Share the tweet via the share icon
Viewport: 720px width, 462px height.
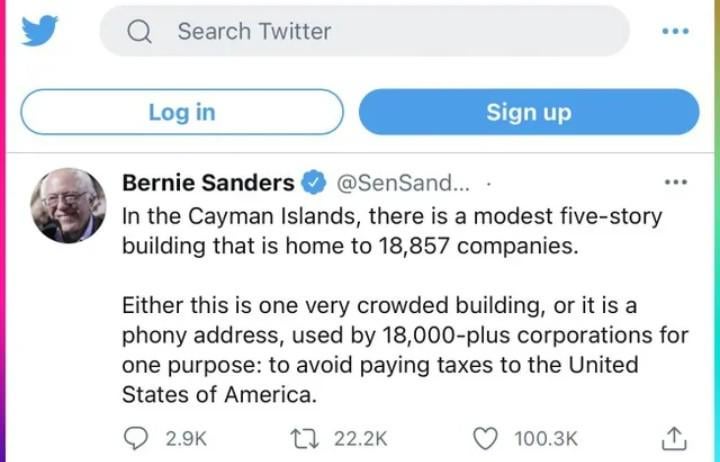(x=675, y=437)
